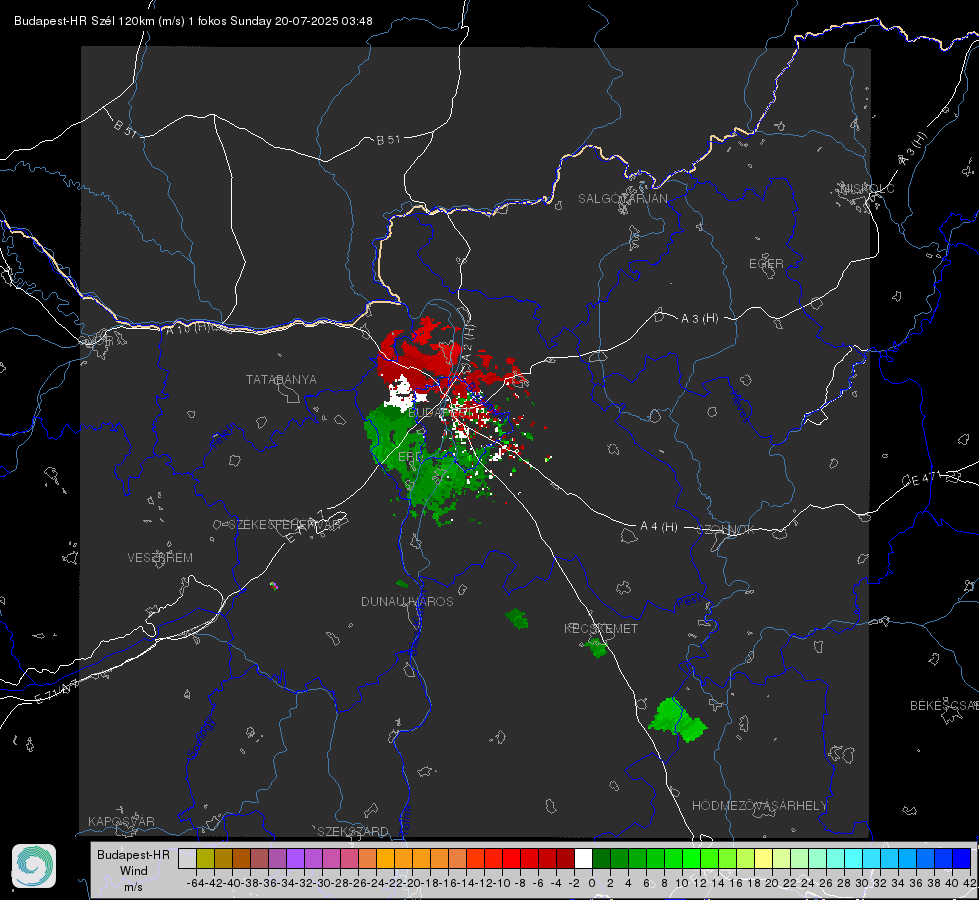
Task: Click the blue 'Pest' county label
Action: pos(688,602)
